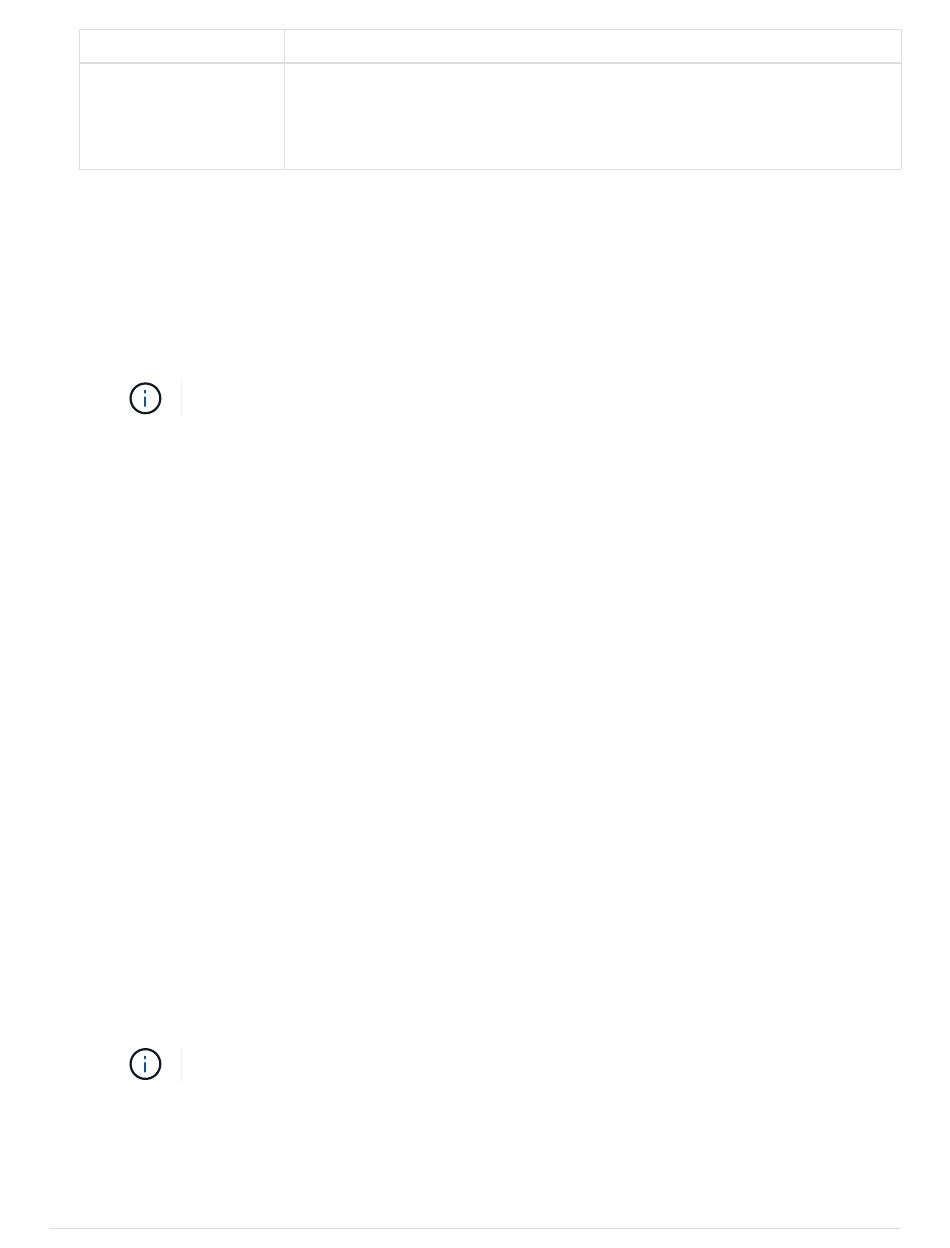The image size is (950, 1248).
Task: Click the blank page area between both info icons
Action: (x=475, y=730)
